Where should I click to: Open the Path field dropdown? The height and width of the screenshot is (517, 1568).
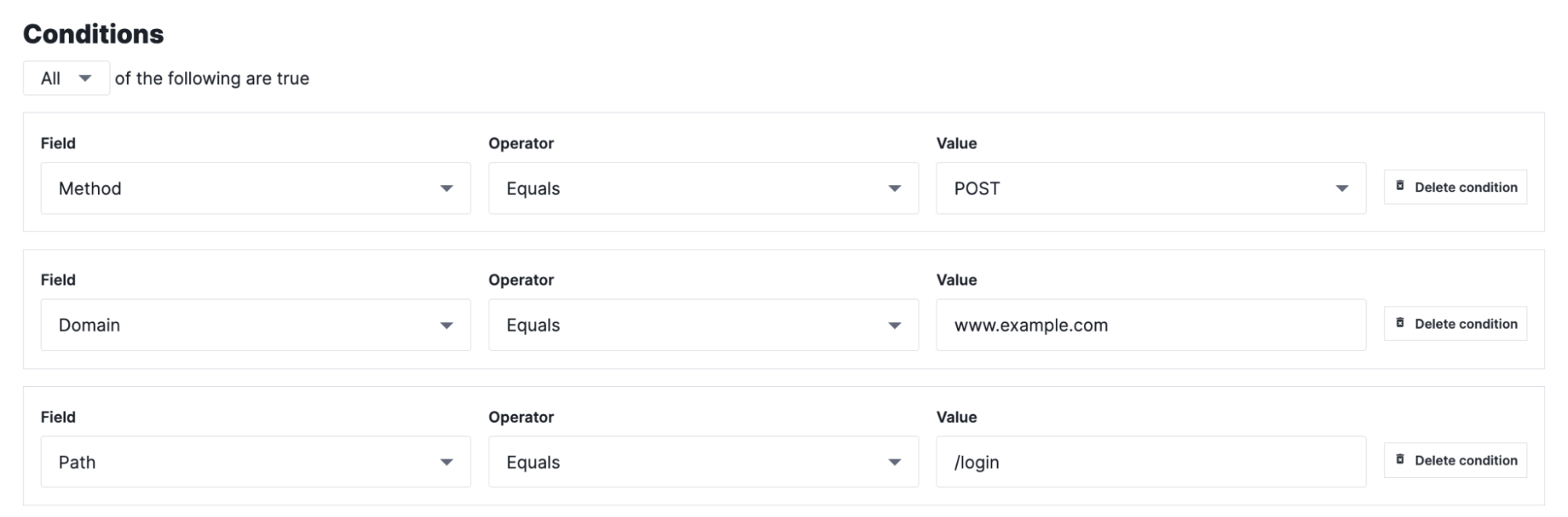[255, 462]
